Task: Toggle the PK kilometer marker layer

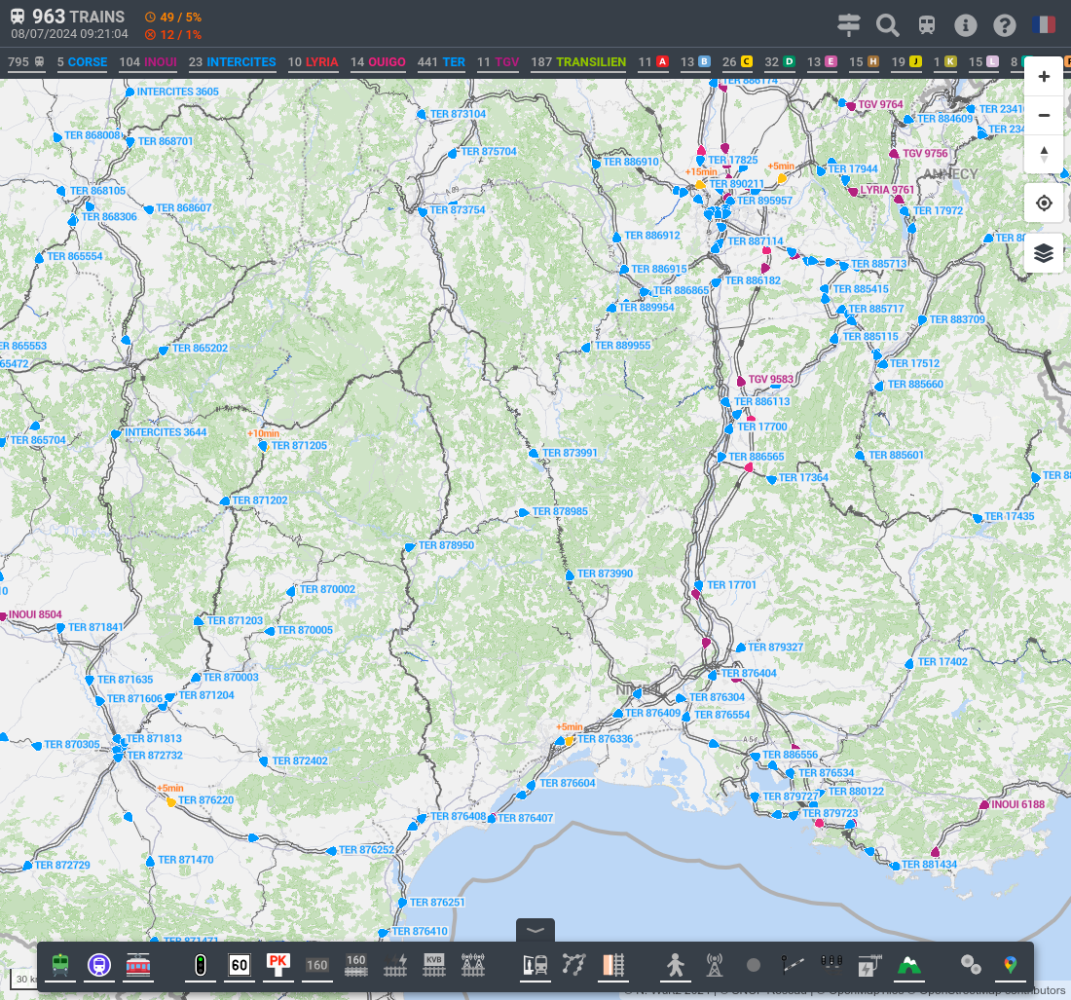Action: (278, 965)
